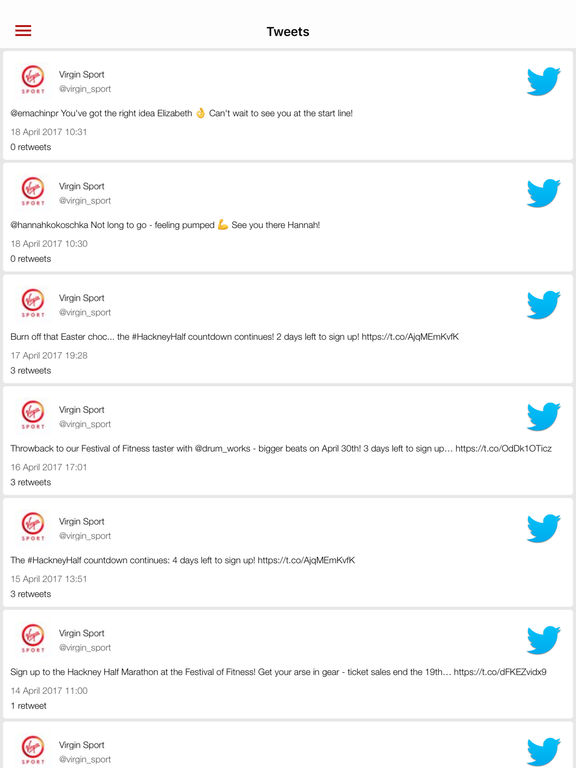Open link https://t.co/OdDk1OTicz
This screenshot has height=768, width=576.
pos(504,448)
